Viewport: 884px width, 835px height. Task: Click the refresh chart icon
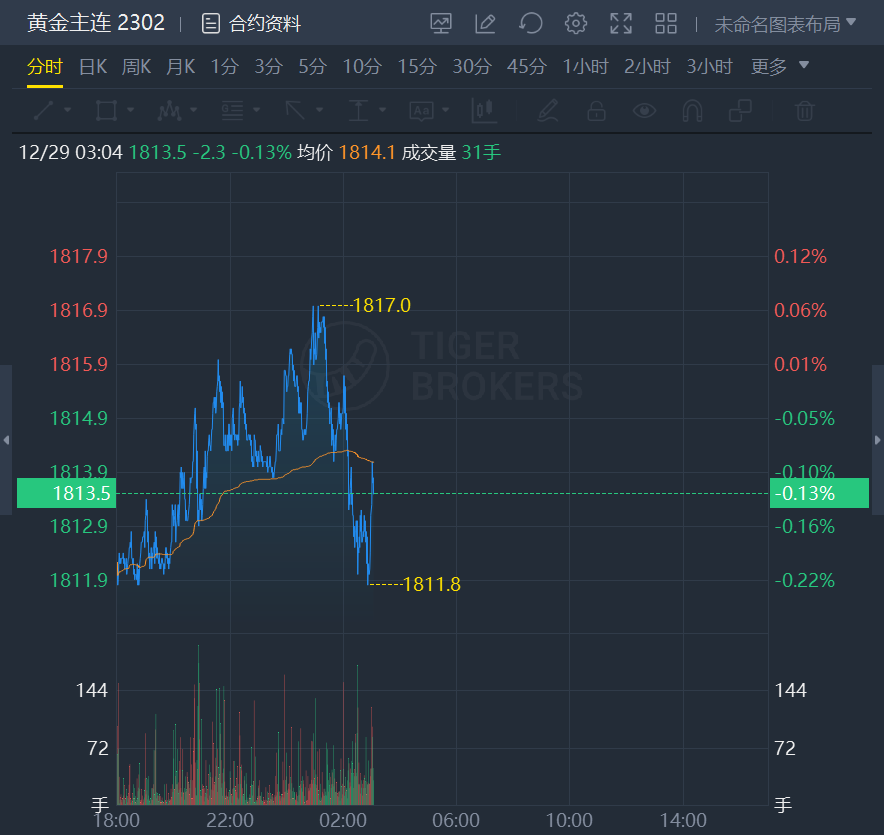click(x=531, y=23)
